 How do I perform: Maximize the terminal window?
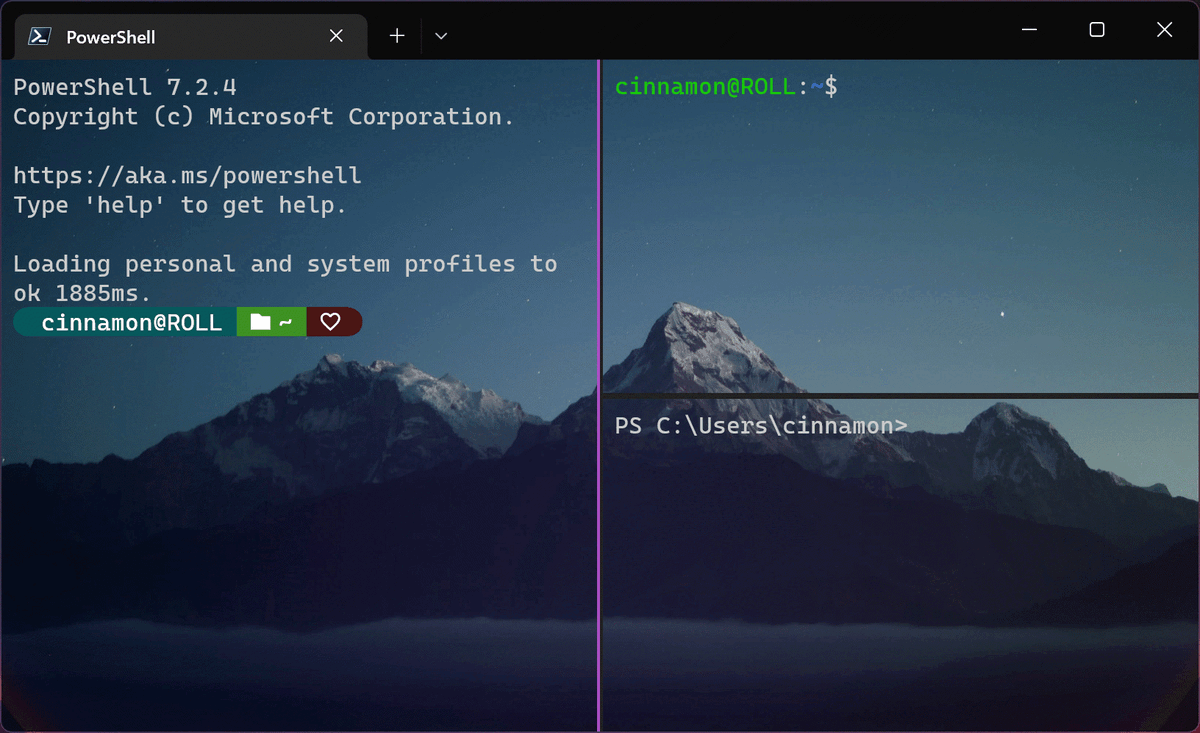coord(1097,30)
